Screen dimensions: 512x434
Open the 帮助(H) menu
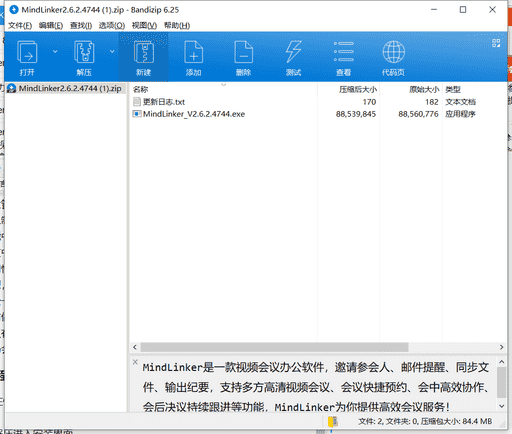tap(177, 26)
